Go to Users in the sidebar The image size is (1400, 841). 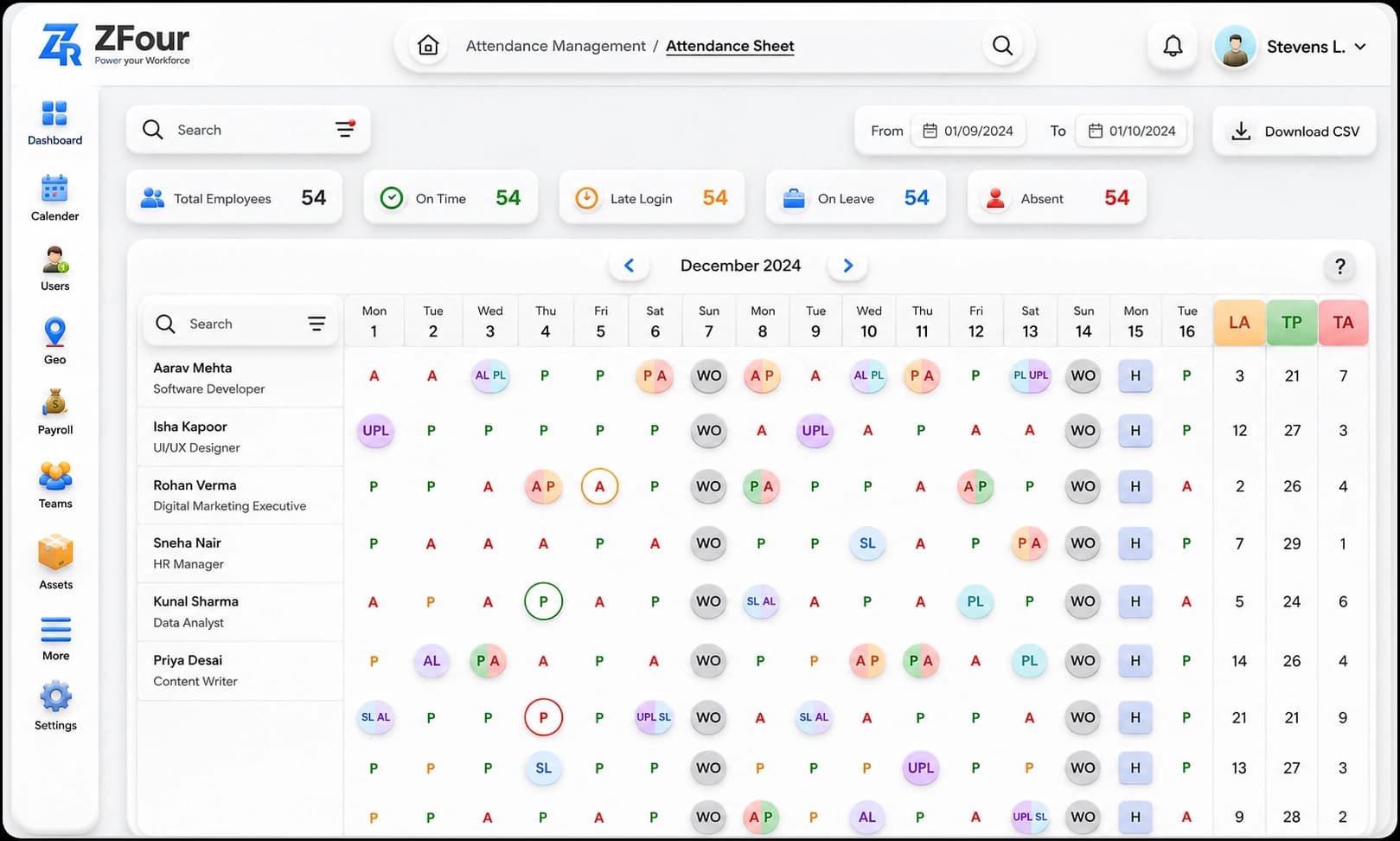[x=54, y=260]
